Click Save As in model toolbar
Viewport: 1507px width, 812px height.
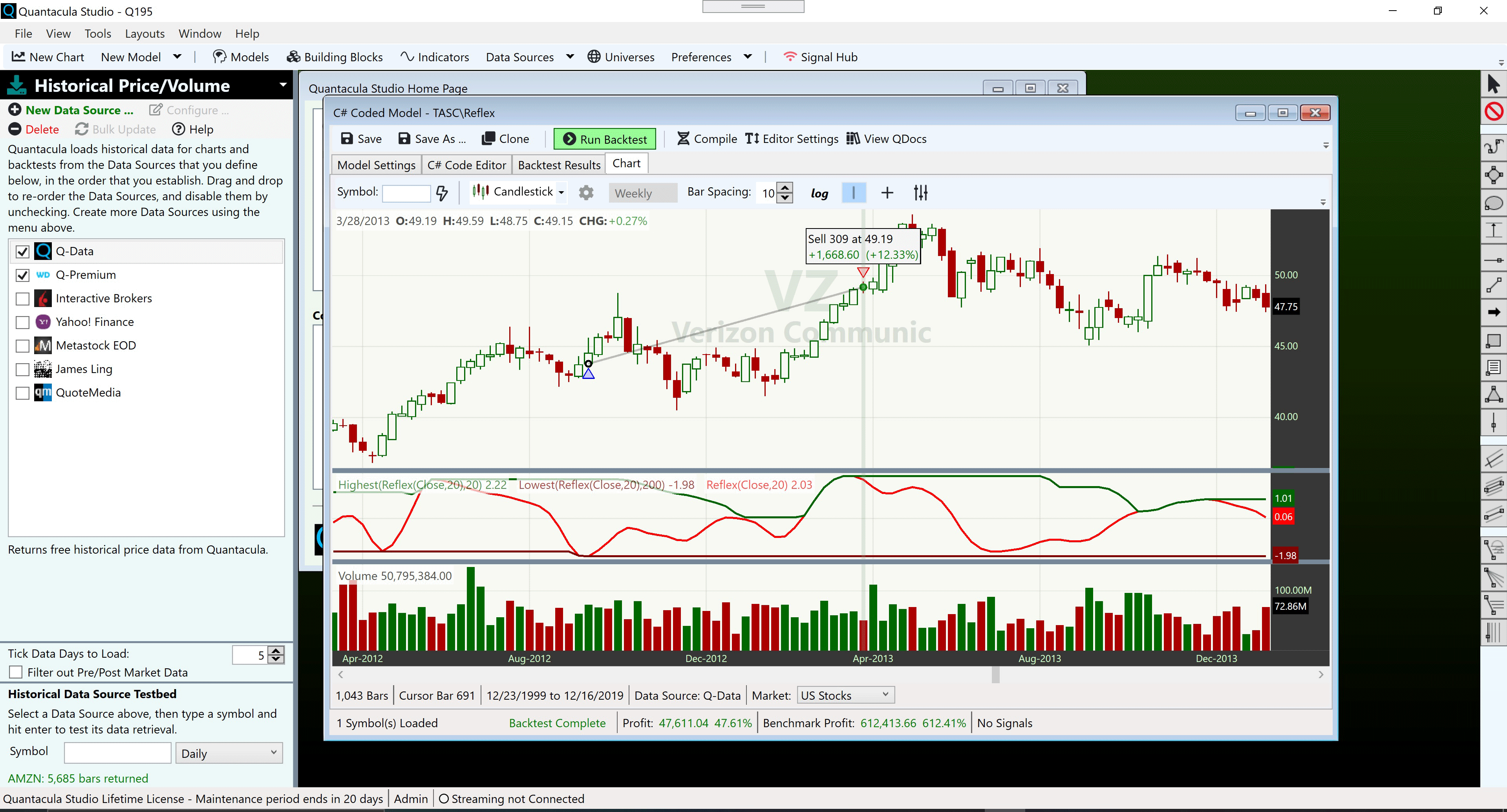[432, 139]
